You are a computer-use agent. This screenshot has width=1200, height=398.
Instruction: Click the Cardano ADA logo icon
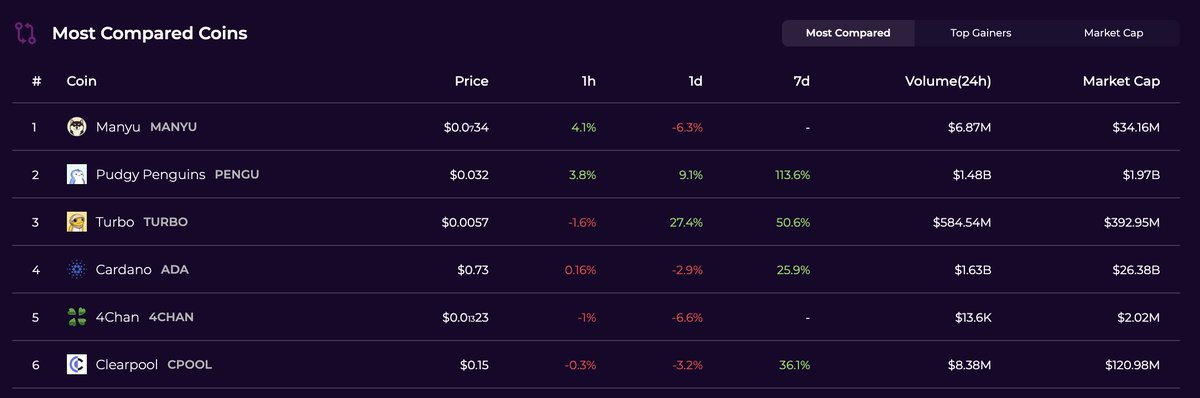[x=77, y=269]
